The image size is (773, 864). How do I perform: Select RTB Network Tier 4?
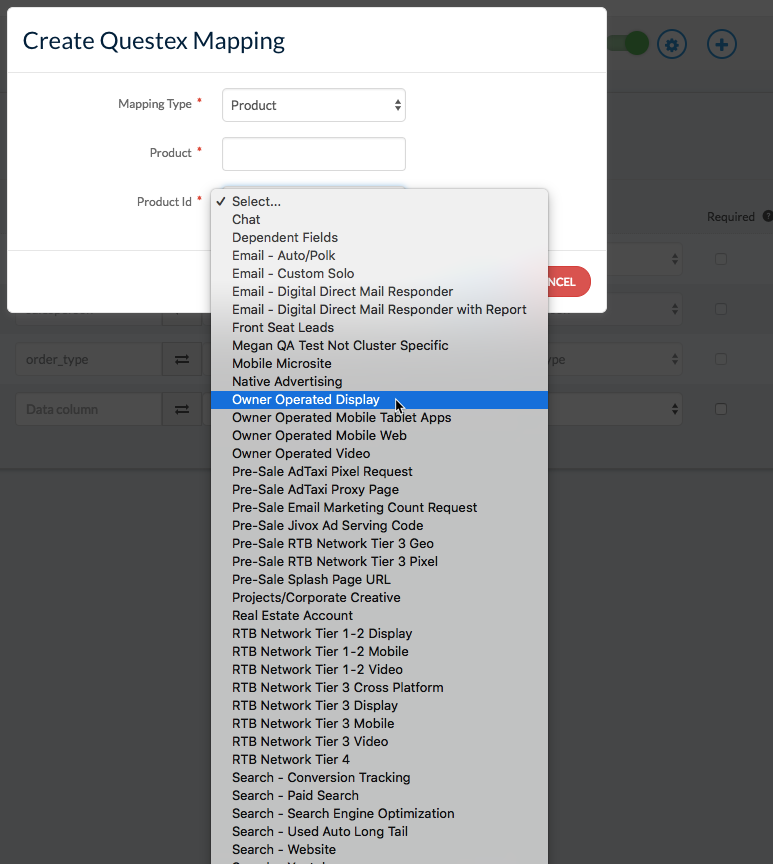(x=379, y=760)
